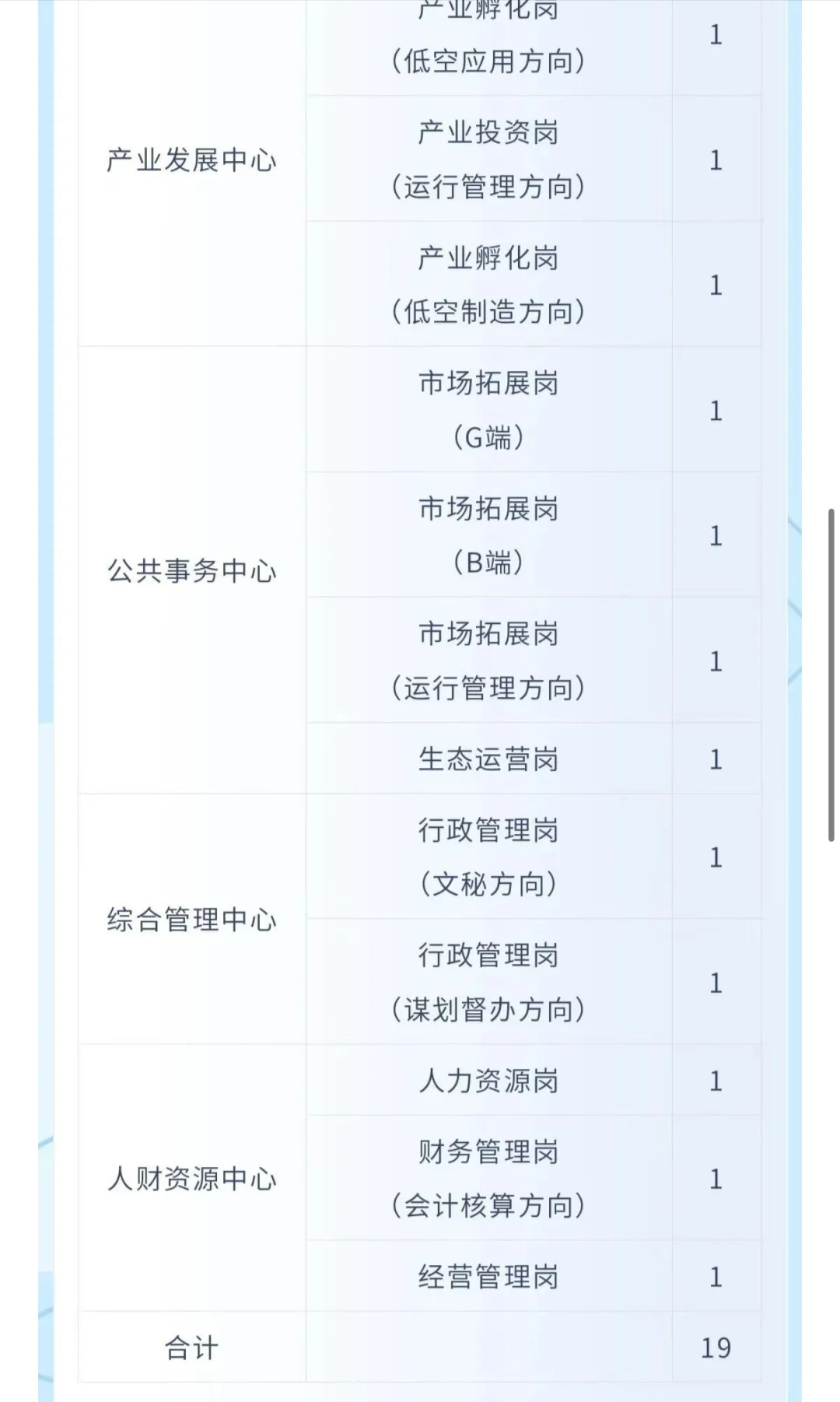Tap the 市场拓展岗 (B端) position
Screen dimensions: 840x1402
tap(489, 535)
